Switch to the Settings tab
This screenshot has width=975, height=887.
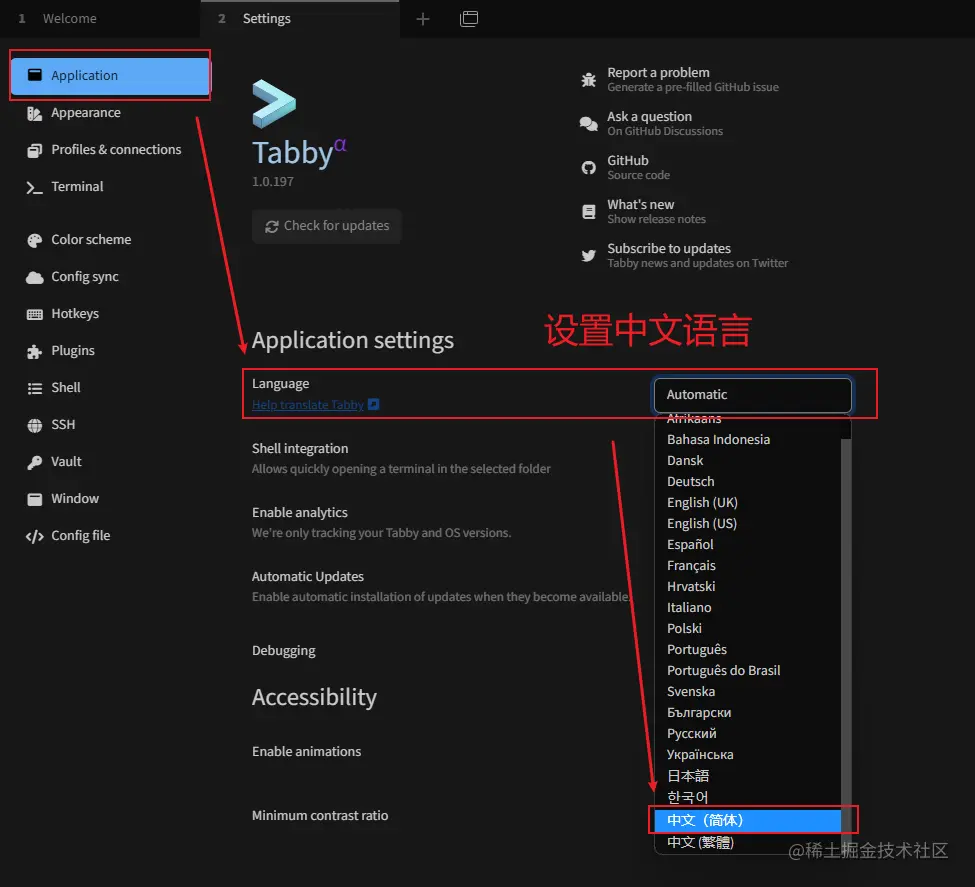pyautogui.click(x=300, y=19)
